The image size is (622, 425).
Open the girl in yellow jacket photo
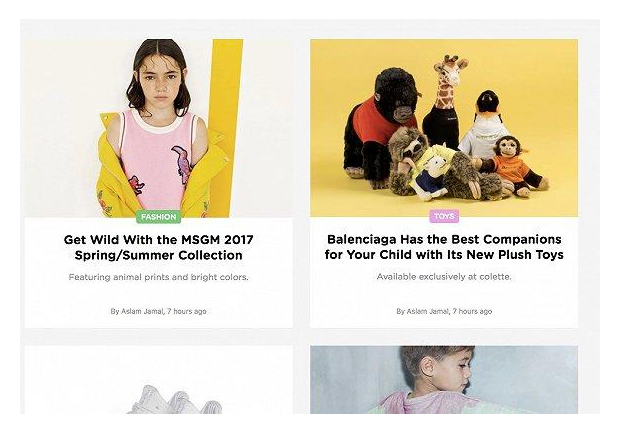click(x=159, y=128)
